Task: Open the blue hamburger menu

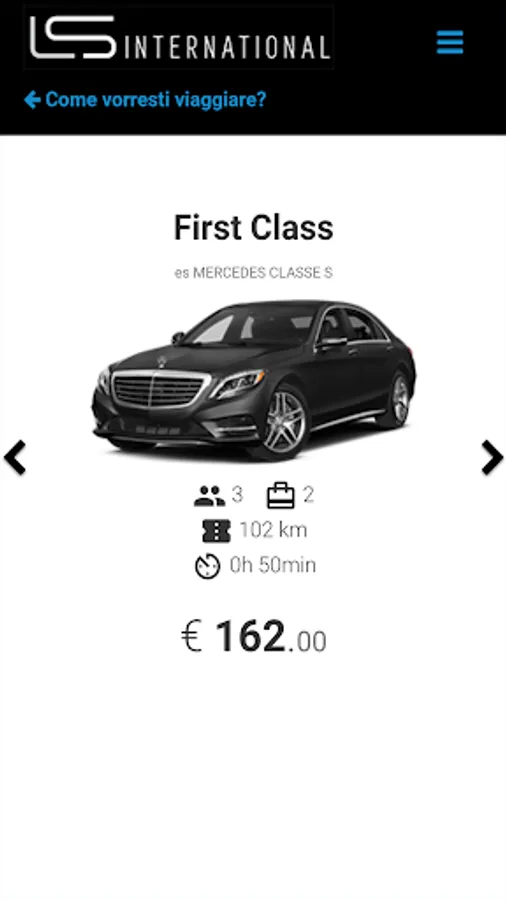Action: [x=450, y=42]
